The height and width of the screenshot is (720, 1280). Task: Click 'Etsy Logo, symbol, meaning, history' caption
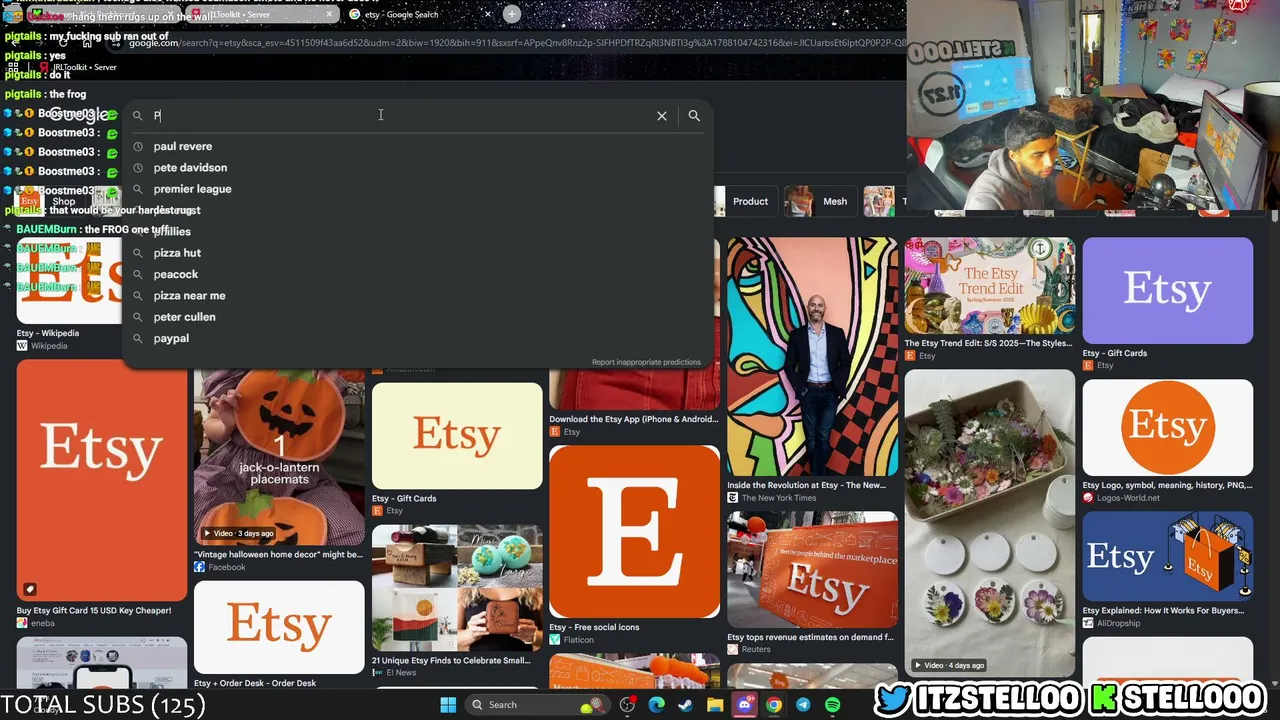[x=1167, y=485]
